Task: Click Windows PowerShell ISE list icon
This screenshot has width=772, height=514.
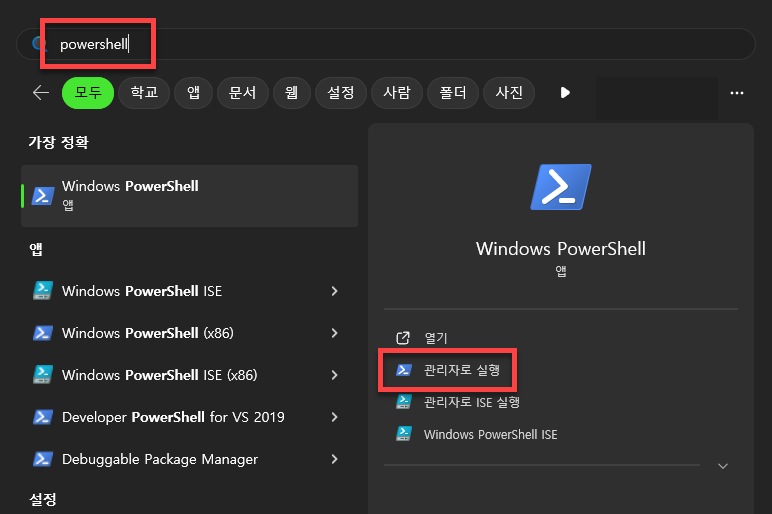Action: pos(43,291)
